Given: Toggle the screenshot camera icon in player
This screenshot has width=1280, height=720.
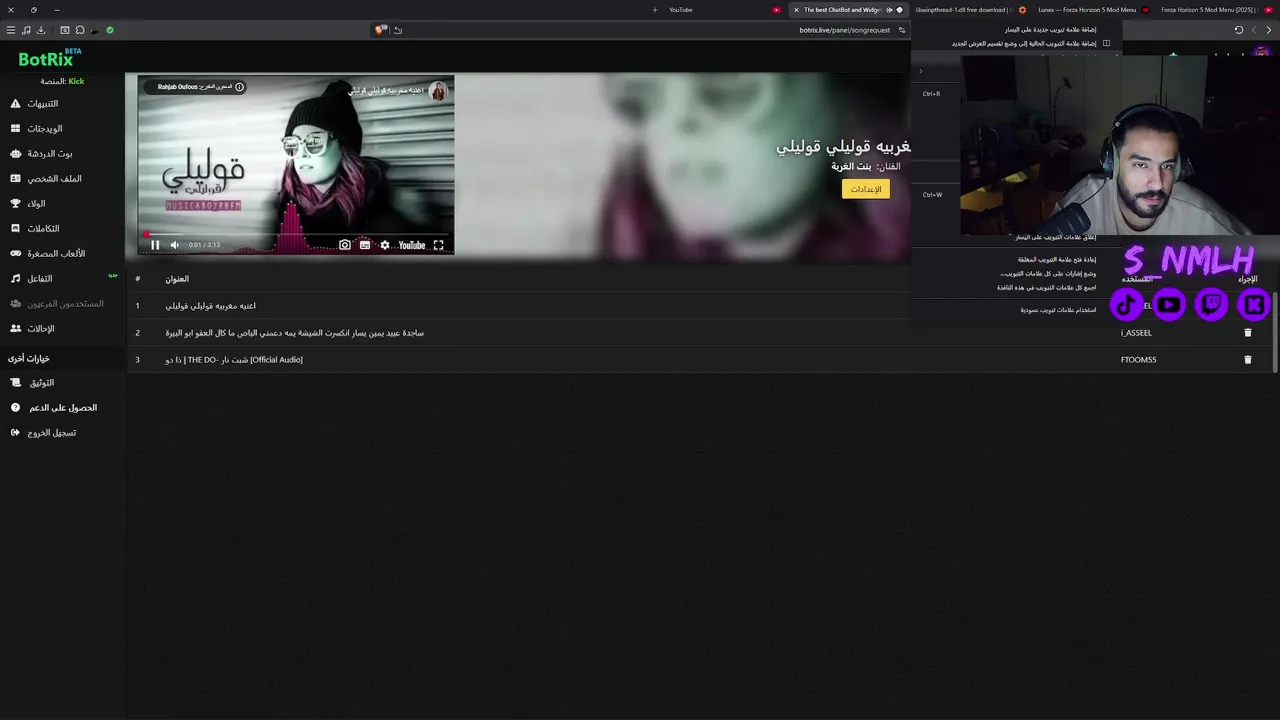Looking at the screenshot, I should (x=345, y=245).
